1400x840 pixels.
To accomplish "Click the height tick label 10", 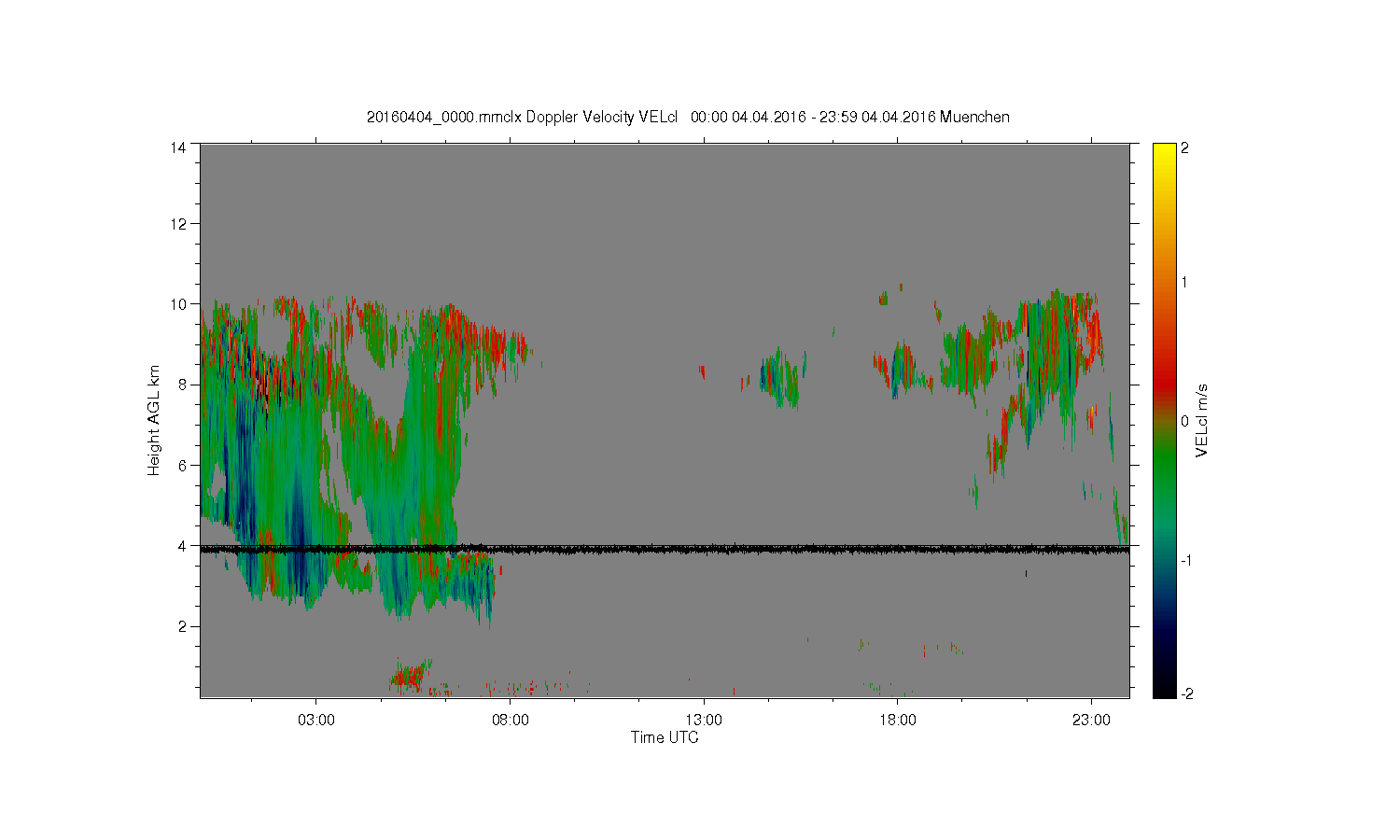I will tap(177, 303).
